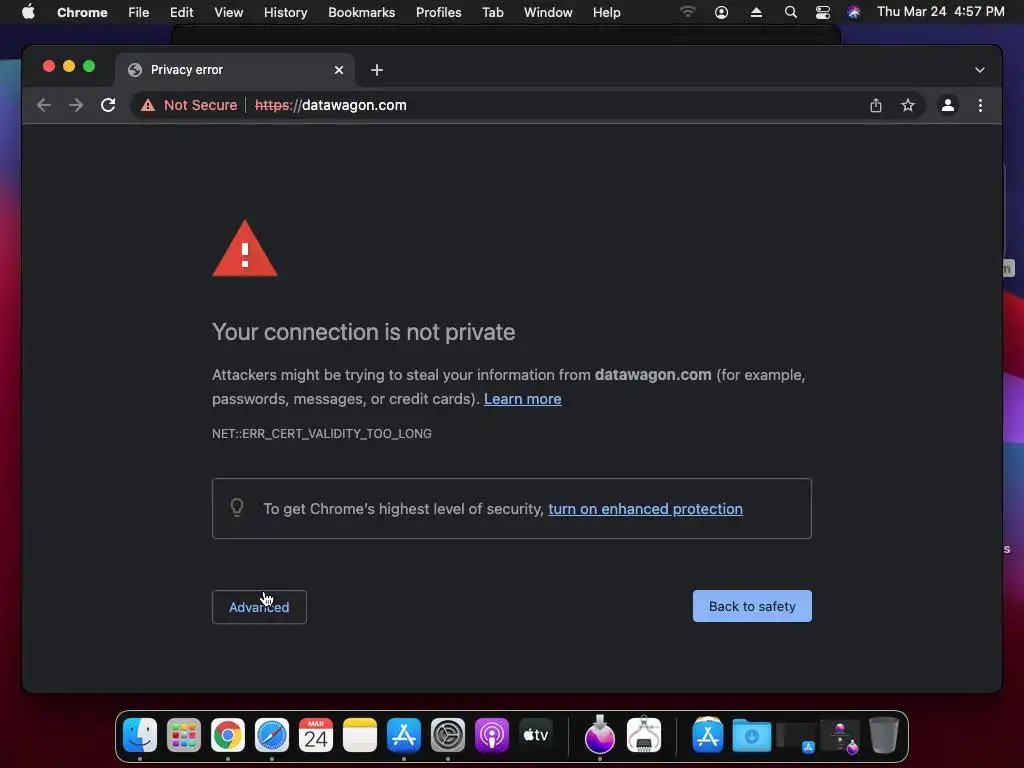Open Launchpad from the dock
The height and width of the screenshot is (768, 1024).
(x=184, y=735)
